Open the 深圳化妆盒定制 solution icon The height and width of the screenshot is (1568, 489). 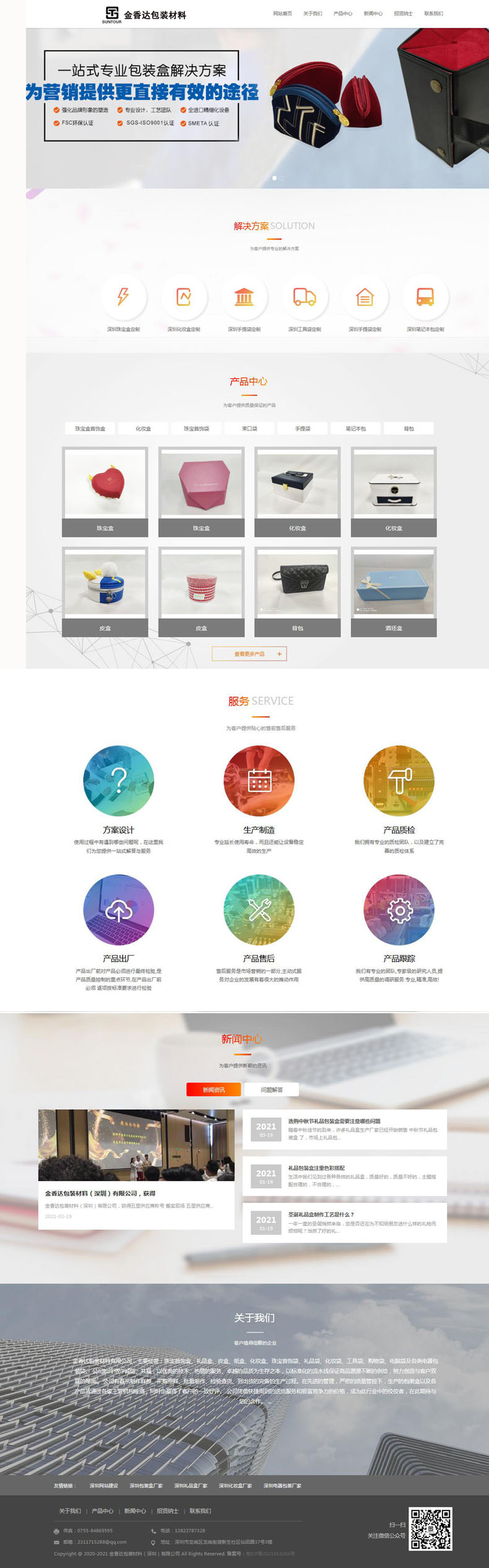click(184, 297)
